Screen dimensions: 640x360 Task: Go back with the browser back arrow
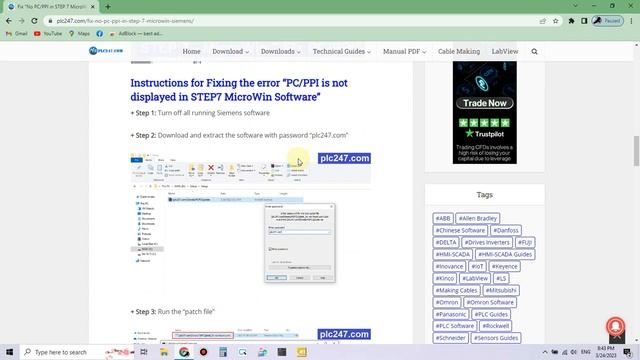tap(9, 21)
